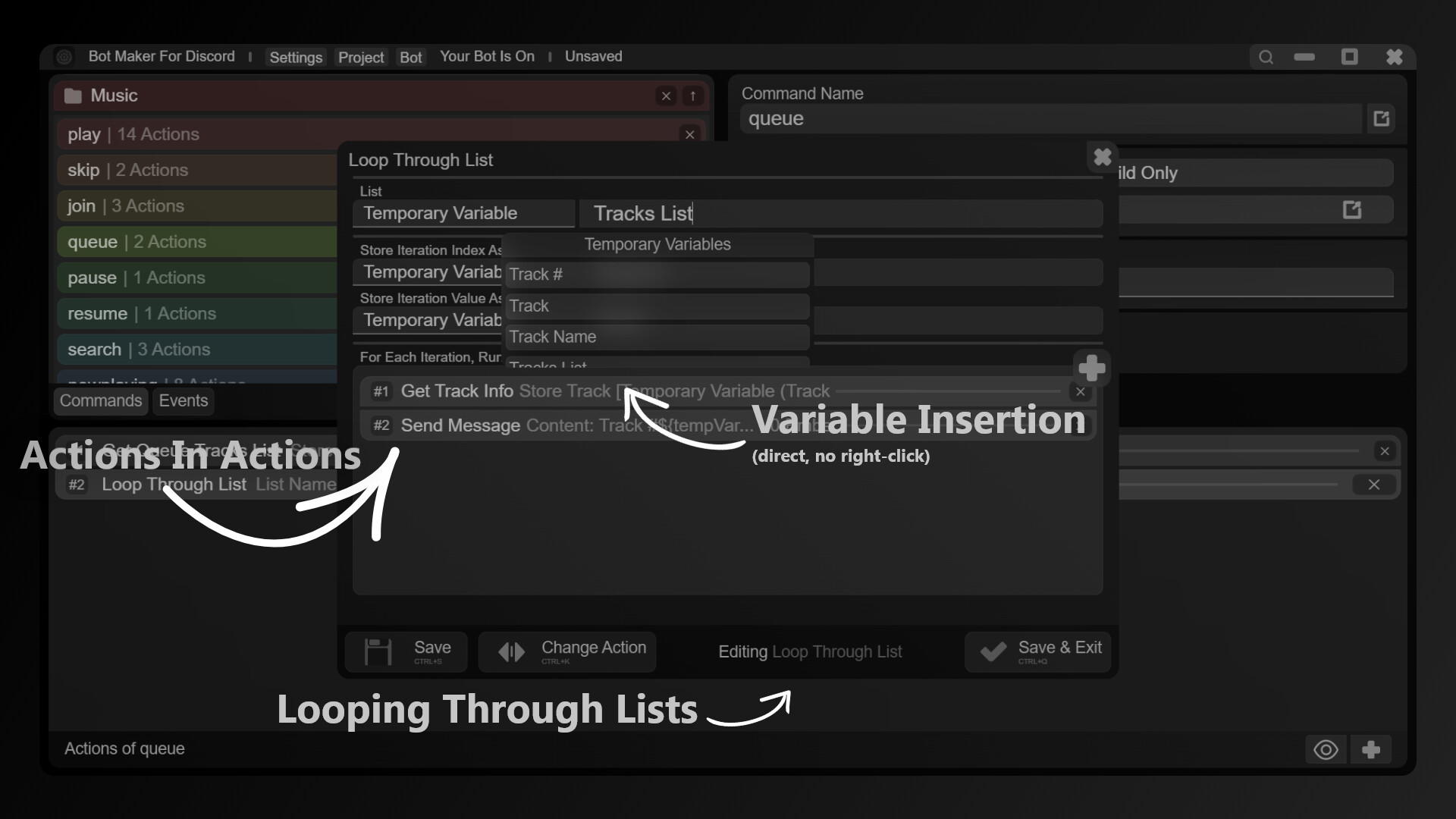Click the Commands tab
The height and width of the screenshot is (819, 1456).
99,400
